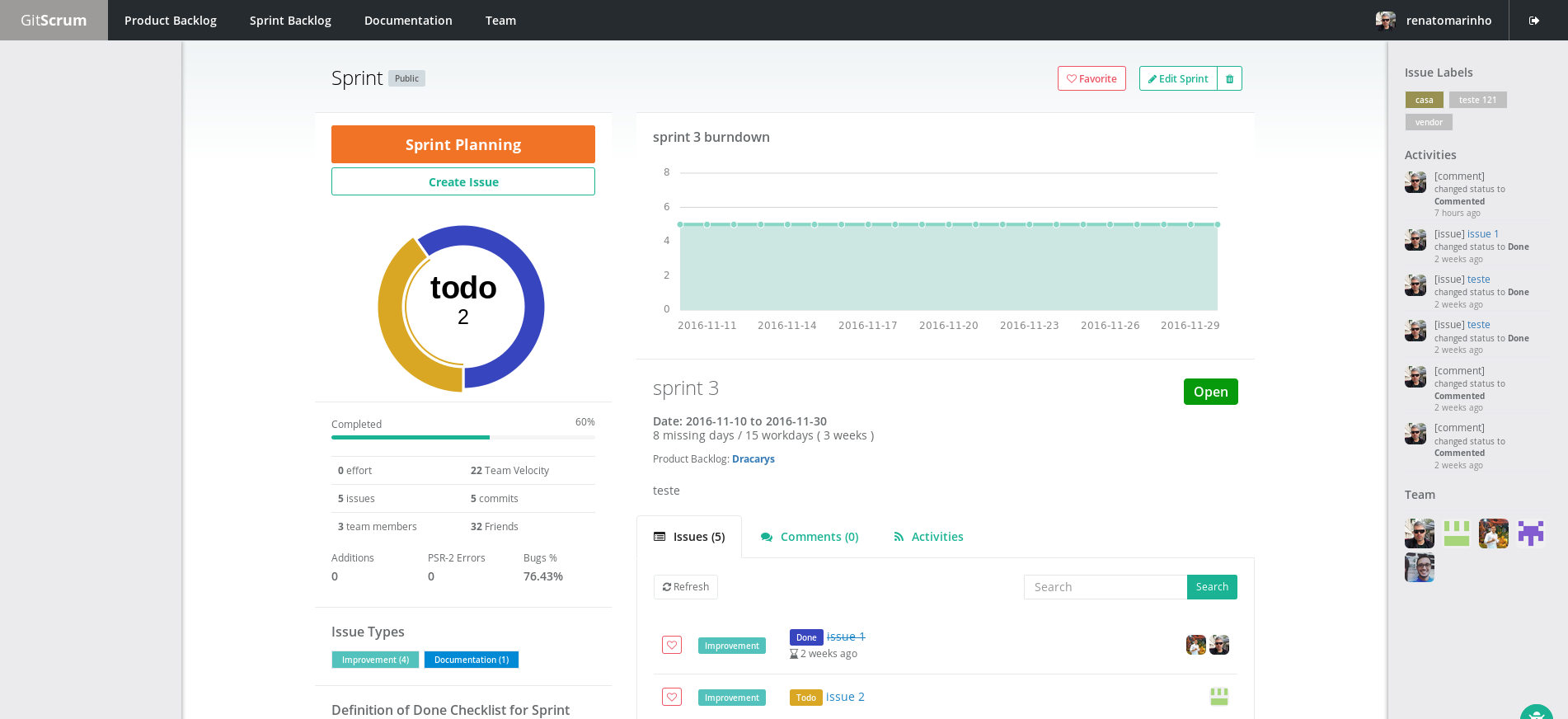Switch to the Issues (5) tab
The width and height of the screenshot is (1568, 719).
(689, 537)
